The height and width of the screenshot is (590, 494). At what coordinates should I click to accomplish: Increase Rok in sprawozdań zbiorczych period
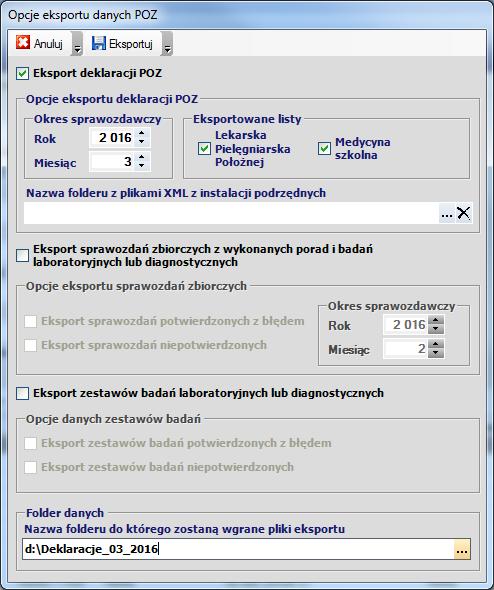click(436, 320)
